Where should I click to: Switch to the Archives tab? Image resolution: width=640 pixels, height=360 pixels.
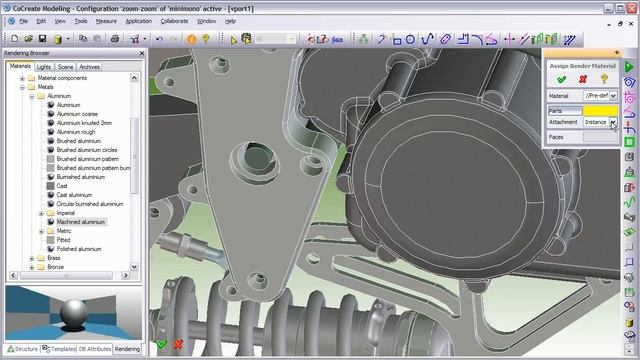coord(89,67)
